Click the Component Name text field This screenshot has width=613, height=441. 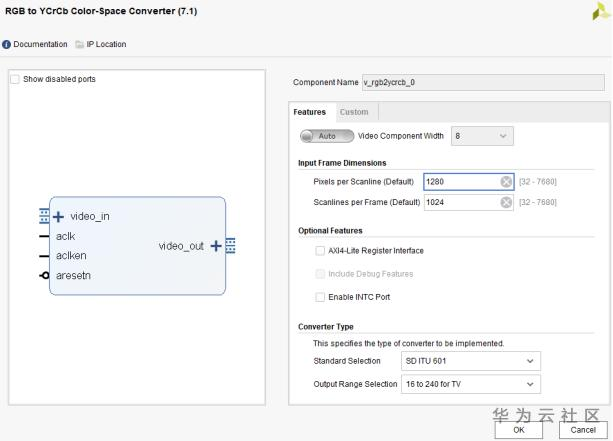coord(482,82)
